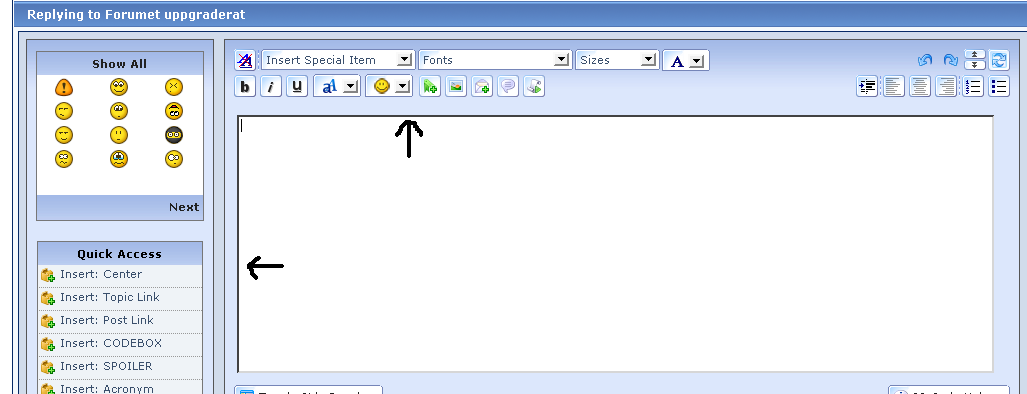Toggle bold formatting

245,86
